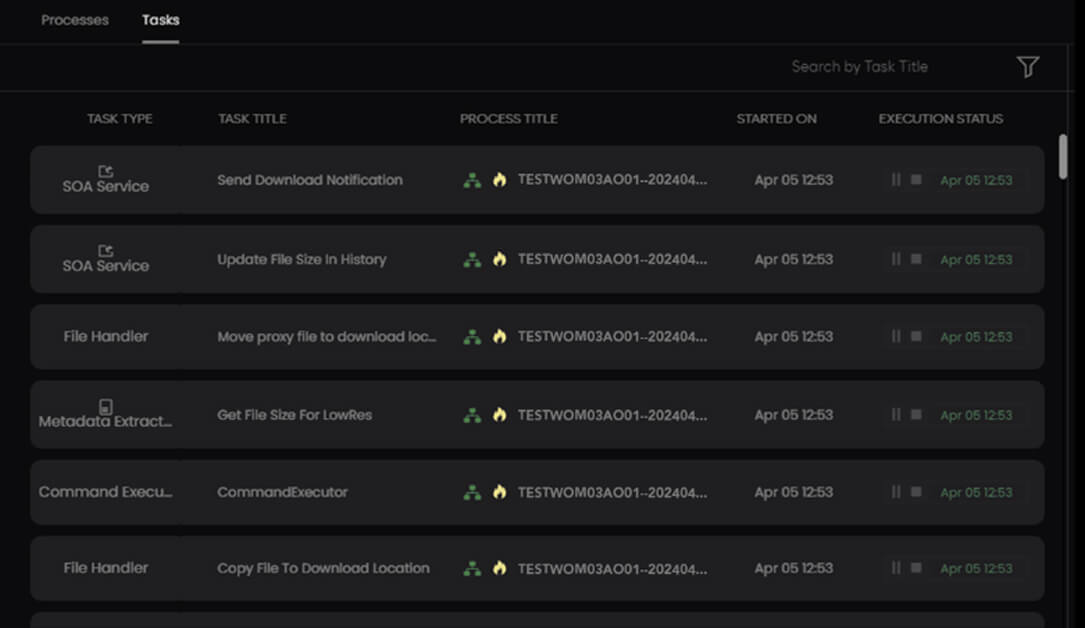The image size is (1085, 628).
Task: Click the Search by Task Title field
Action: pos(859,67)
